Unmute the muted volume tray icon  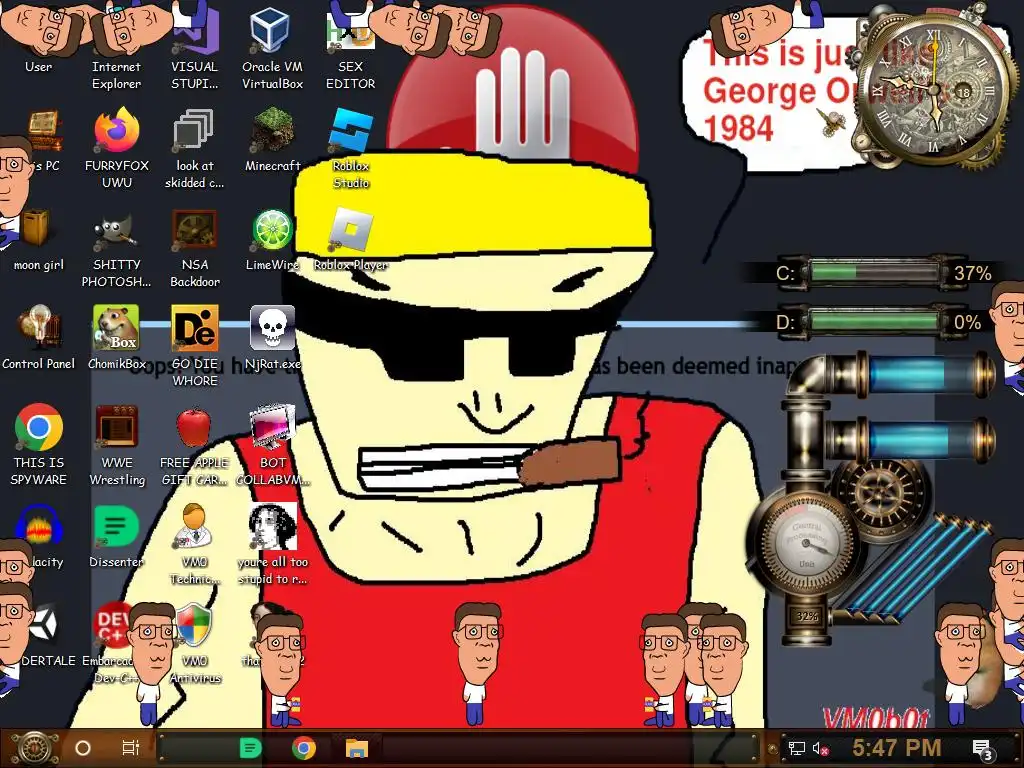820,748
